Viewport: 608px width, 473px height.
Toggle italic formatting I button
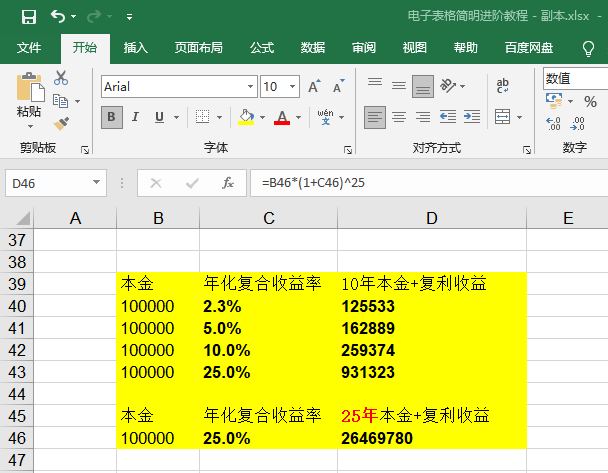(x=135, y=117)
